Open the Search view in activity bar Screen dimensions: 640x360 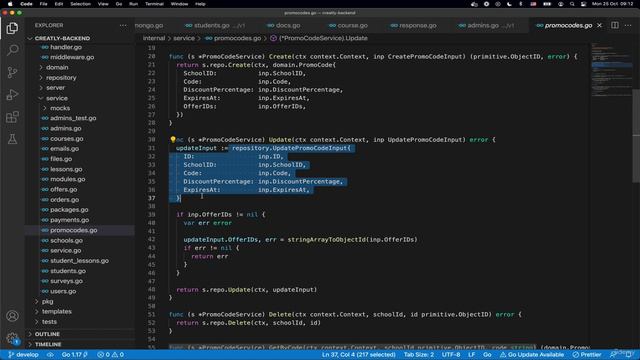[x=12, y=50]
